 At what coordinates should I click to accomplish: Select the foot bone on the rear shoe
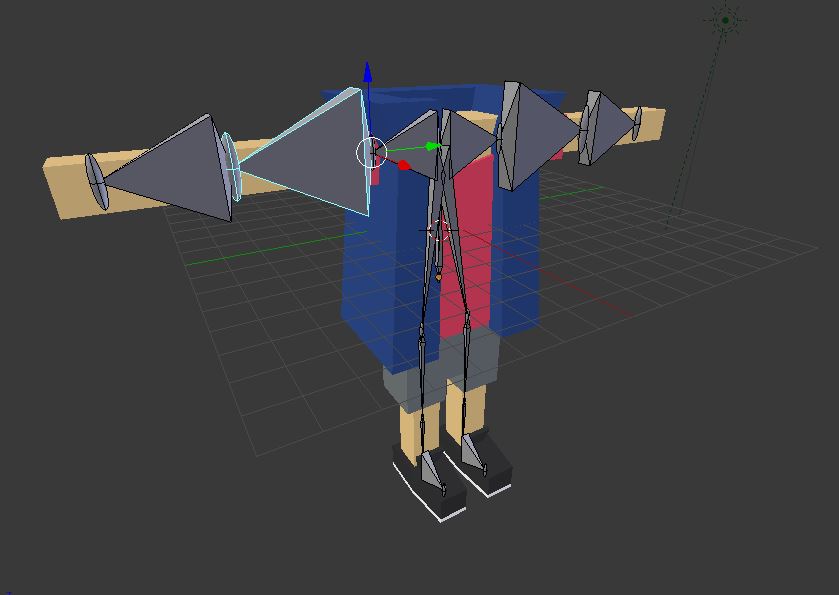pos(472,452)
